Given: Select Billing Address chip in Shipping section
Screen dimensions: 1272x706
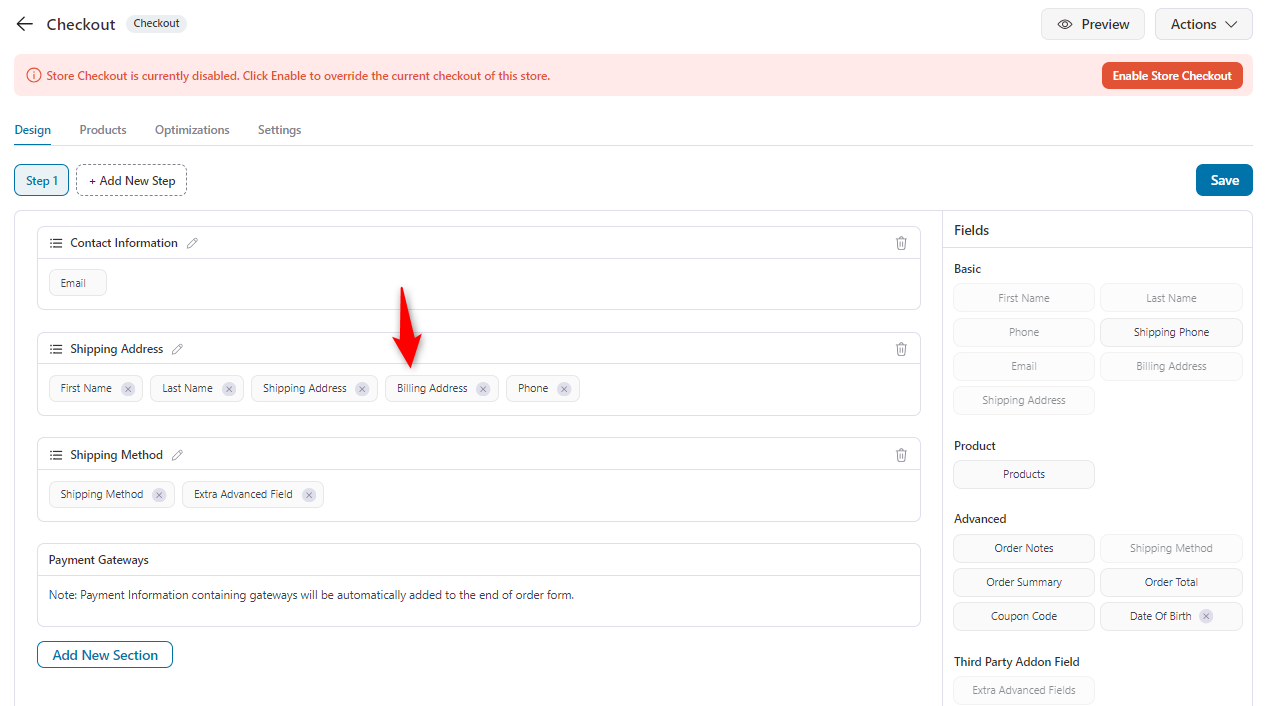Looking at the screenshot, I should pyautogui.click(x=442, y=388).
